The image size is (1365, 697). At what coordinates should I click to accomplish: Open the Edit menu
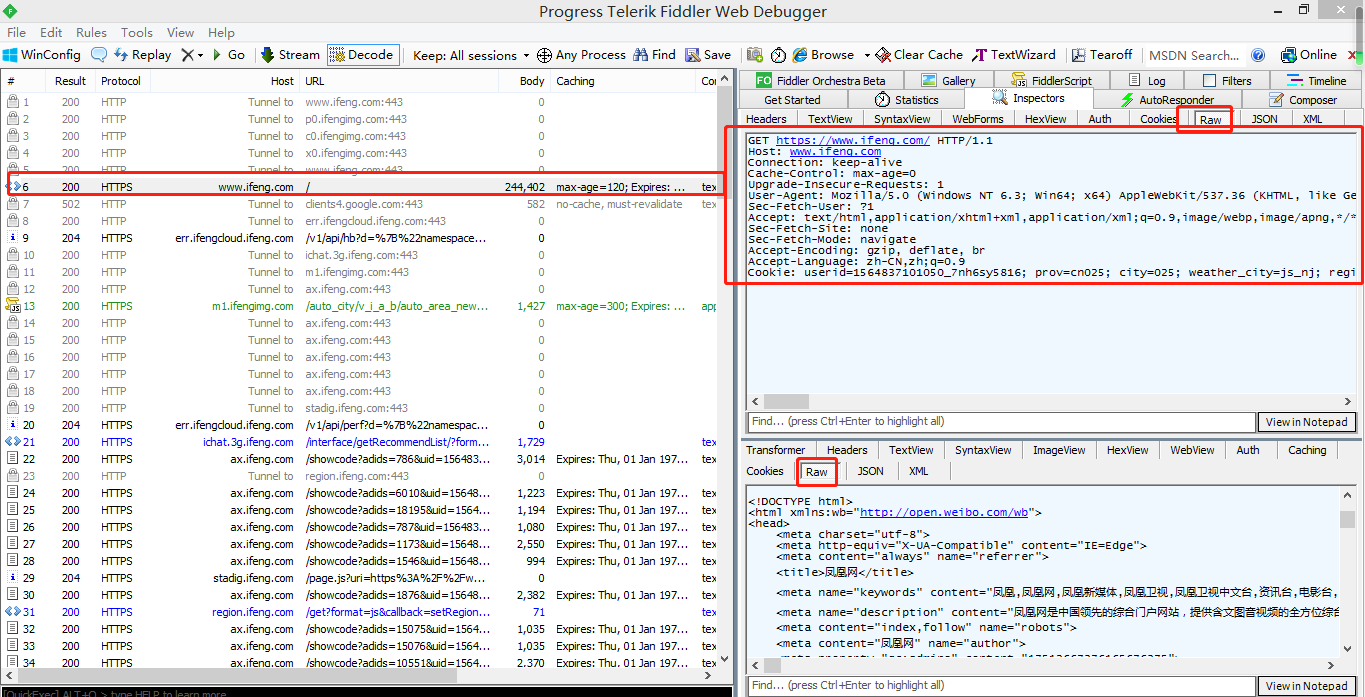tap(51, 32)
